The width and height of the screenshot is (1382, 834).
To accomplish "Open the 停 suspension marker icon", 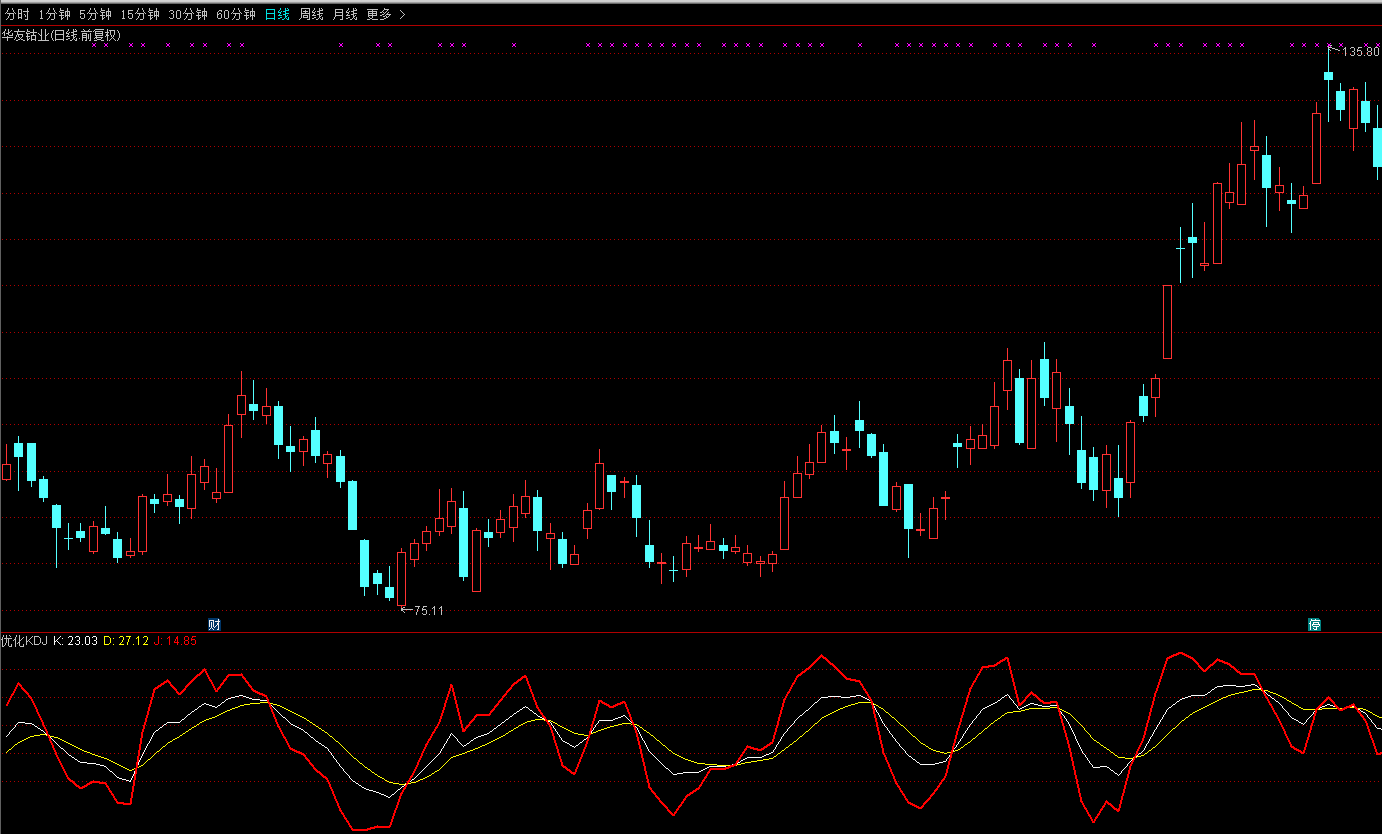I will pos(1315,625).
